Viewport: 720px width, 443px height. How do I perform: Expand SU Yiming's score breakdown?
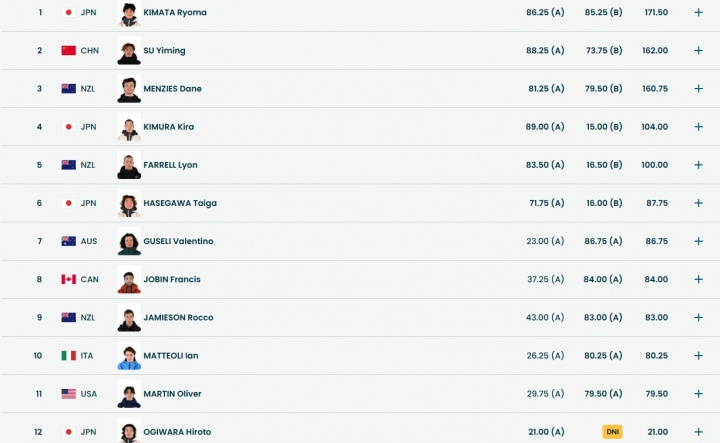(698, 51)
